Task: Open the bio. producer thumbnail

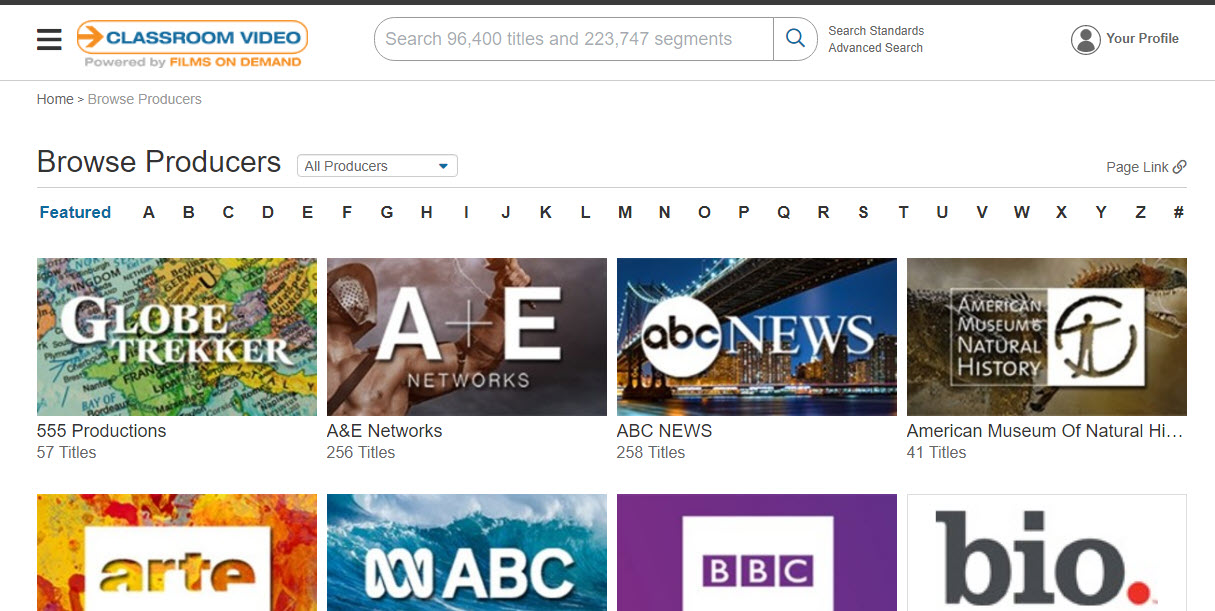Action: click(x=1047, y=552)
